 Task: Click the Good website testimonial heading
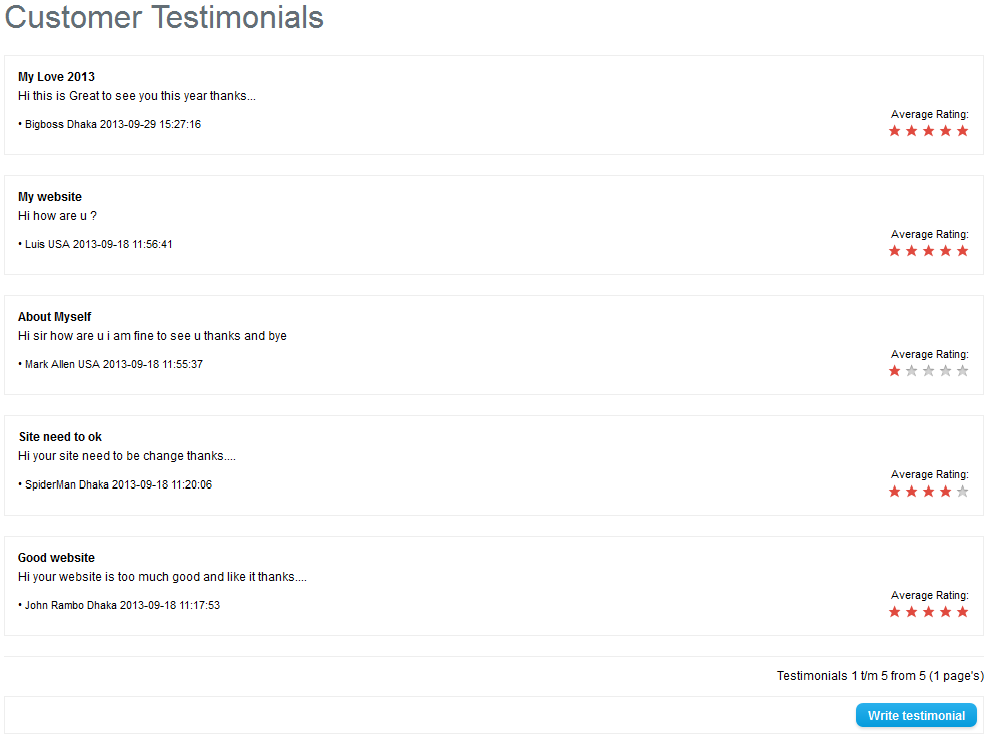pos(56,558)
